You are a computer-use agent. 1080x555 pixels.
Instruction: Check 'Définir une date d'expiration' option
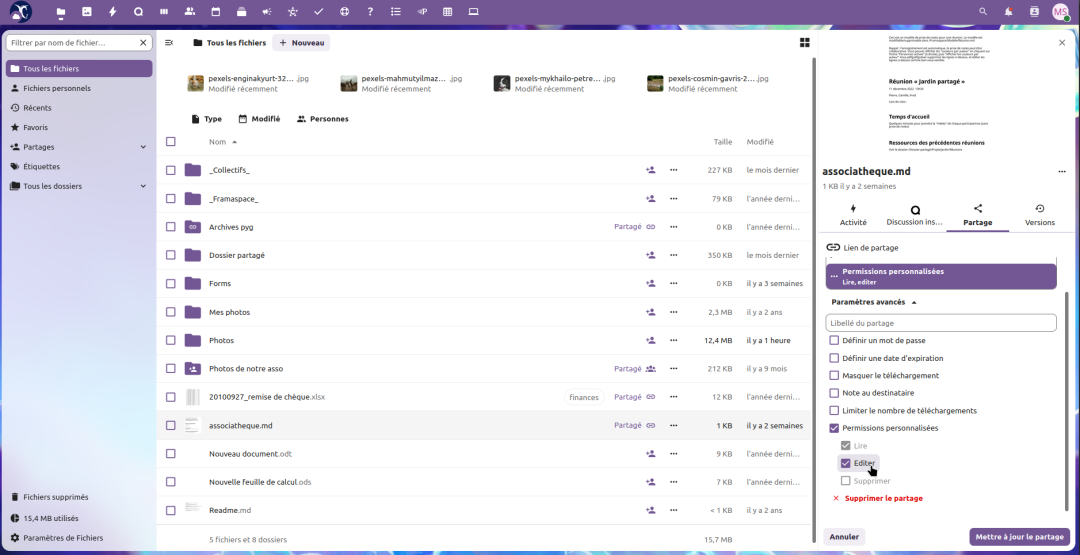click(834, 358)
